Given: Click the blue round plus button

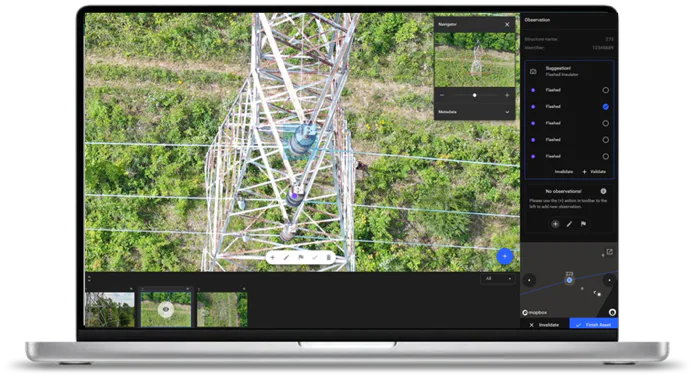Looking at the screenshot, I should pos(505,256).
